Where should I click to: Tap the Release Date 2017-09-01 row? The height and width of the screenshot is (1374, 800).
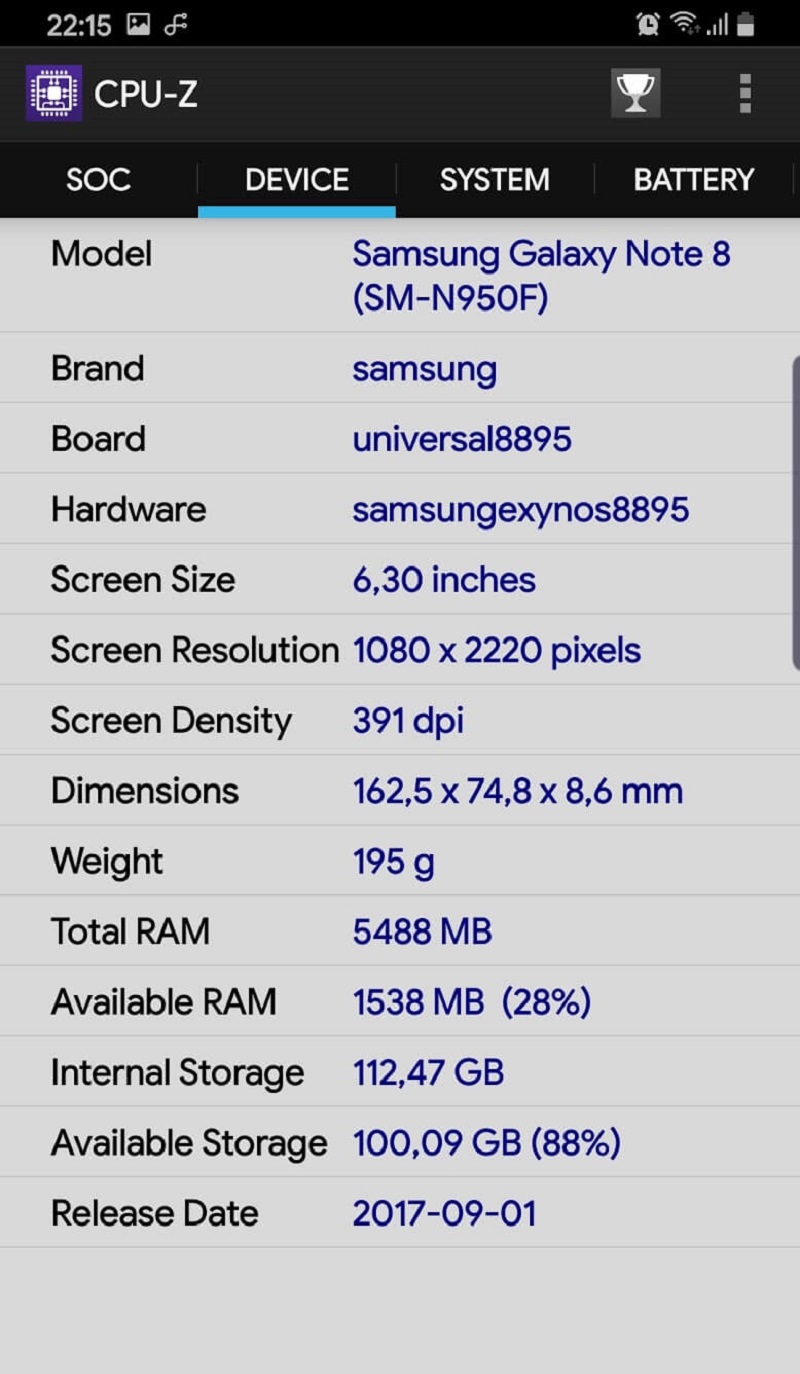coord(400,1213)
